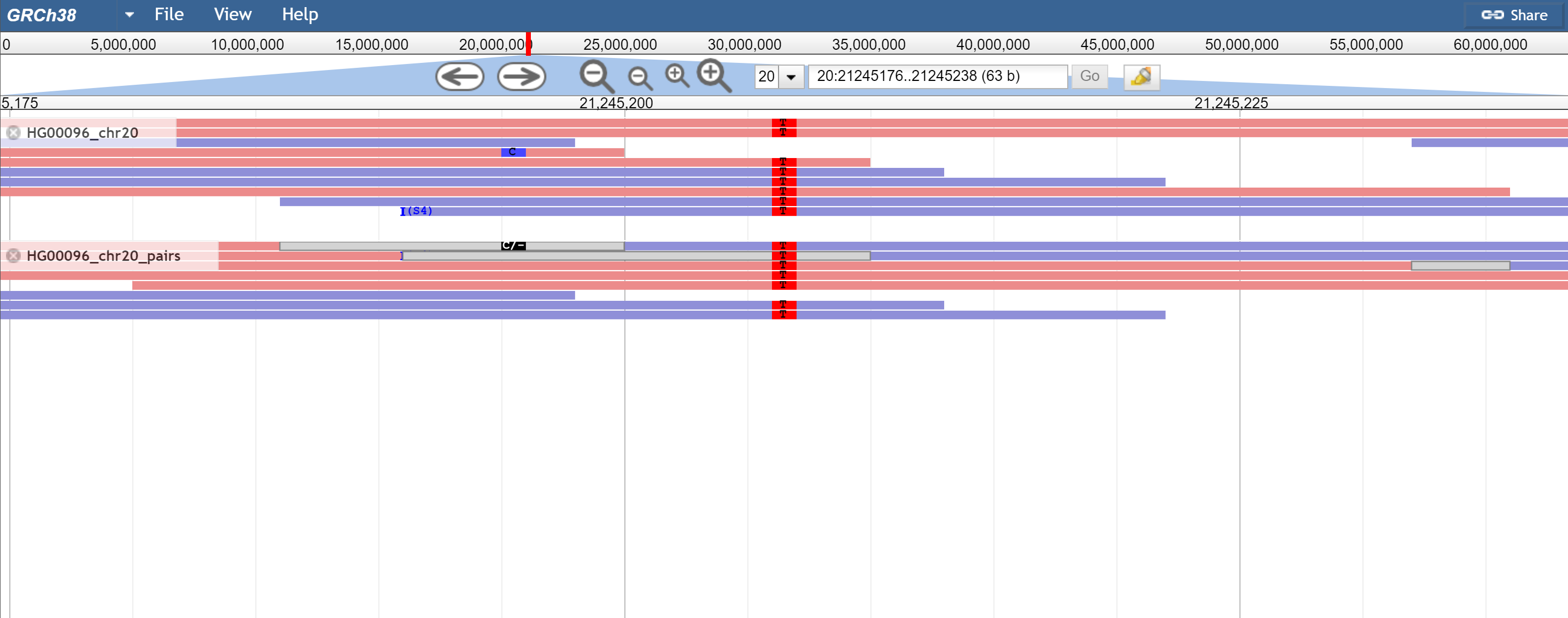The height and width of the screenshot is (618, 1568).
Task: Click the I(S4) insertion marker
Action: (x=417, y=211)
